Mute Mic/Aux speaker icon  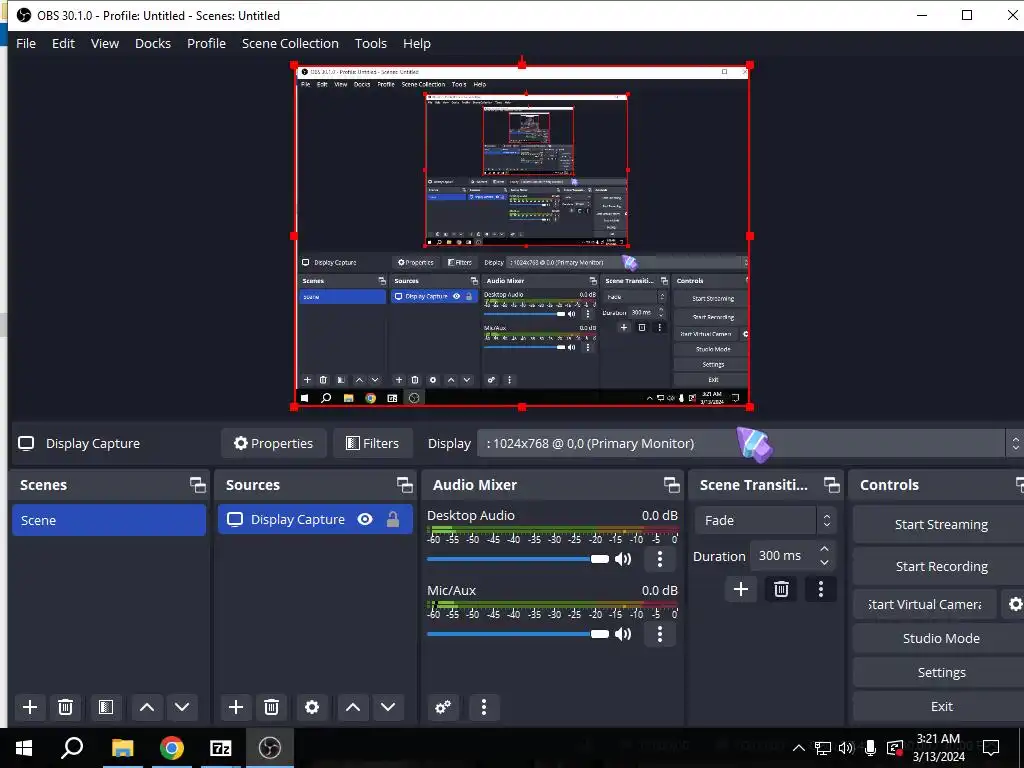pos(623,634)
